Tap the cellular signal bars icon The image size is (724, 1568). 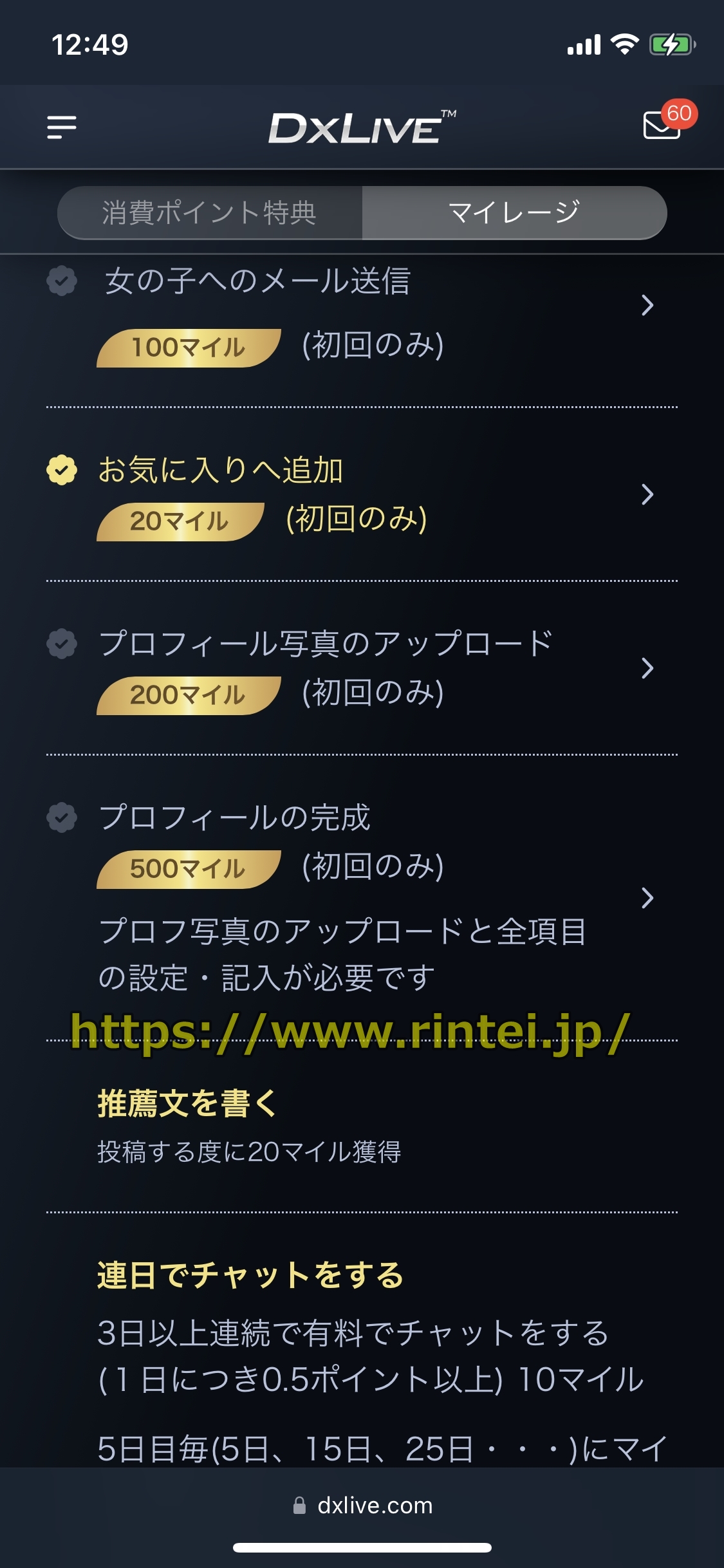[584, 45]
